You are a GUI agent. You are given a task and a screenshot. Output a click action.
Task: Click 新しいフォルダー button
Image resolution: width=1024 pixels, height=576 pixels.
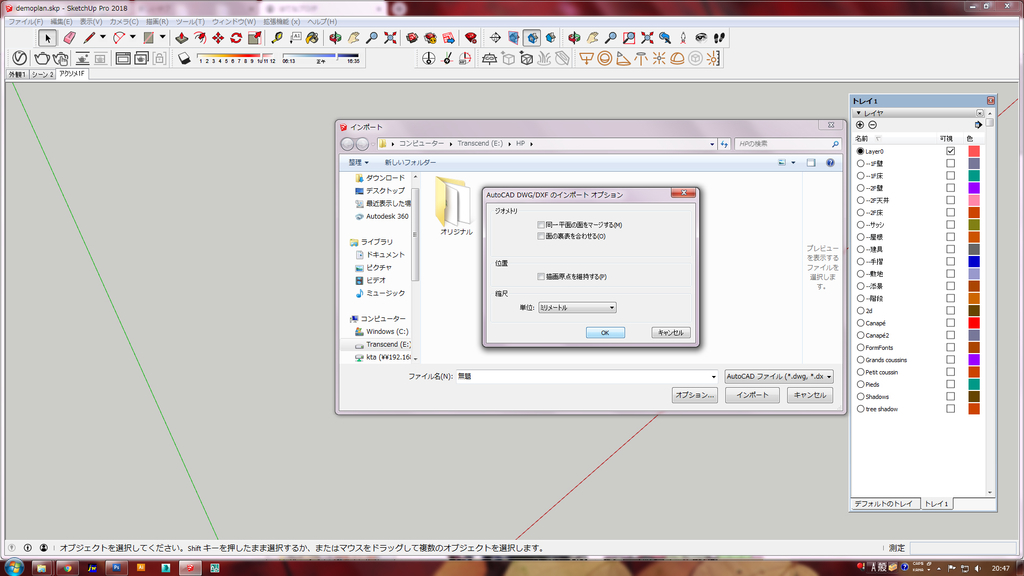[x=410, y=163]
